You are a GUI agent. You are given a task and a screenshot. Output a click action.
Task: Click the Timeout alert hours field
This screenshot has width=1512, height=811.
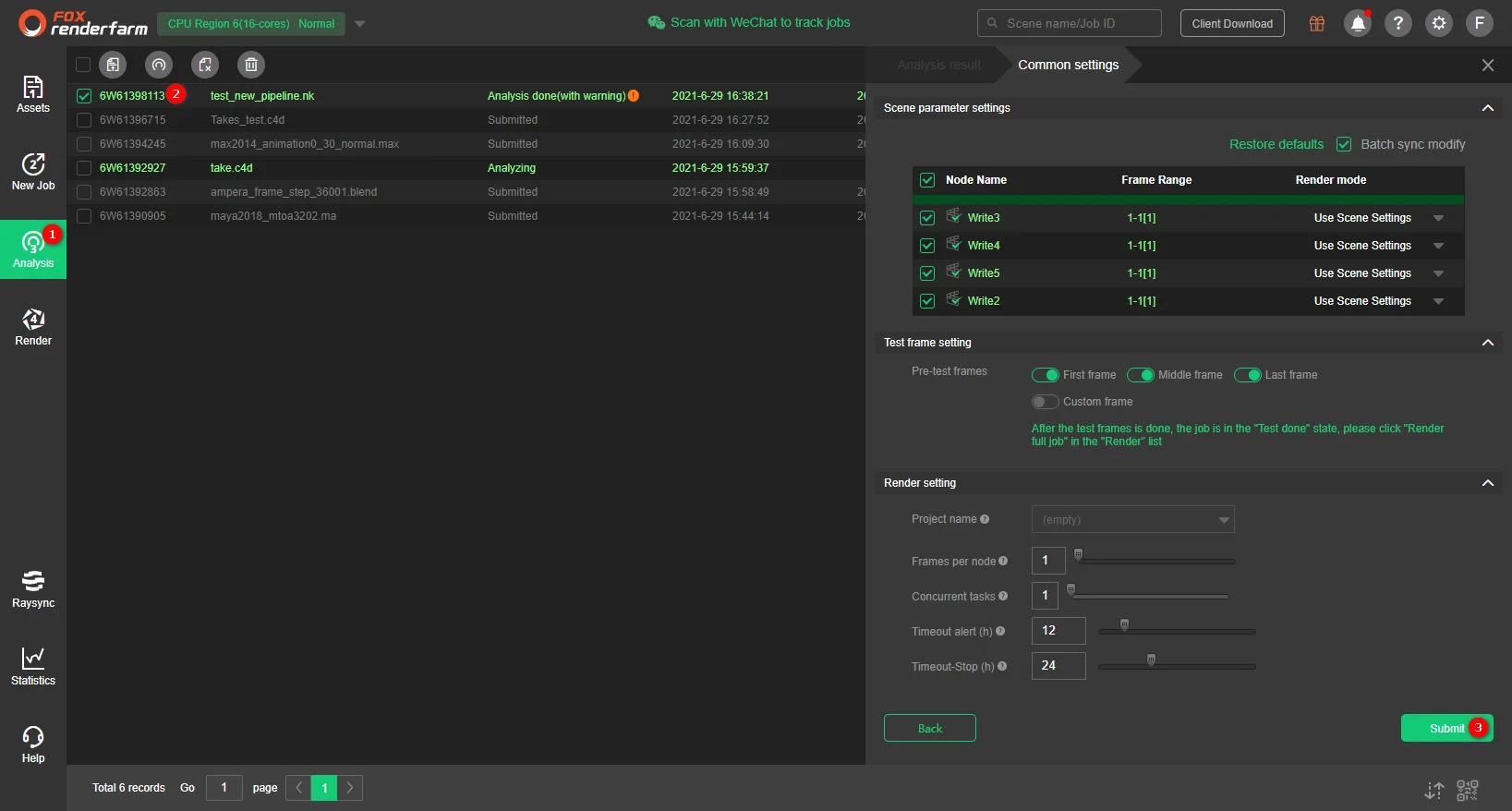click(1058, 631)
